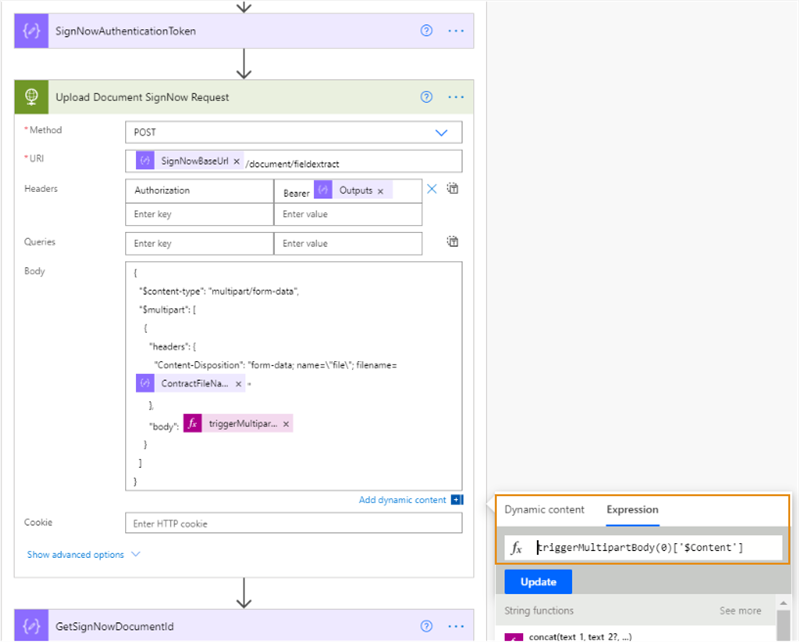Switch to the Dynamic content tab
Image resolution: width=799 pixels, height=642 pixels.
tap(544, 509)
